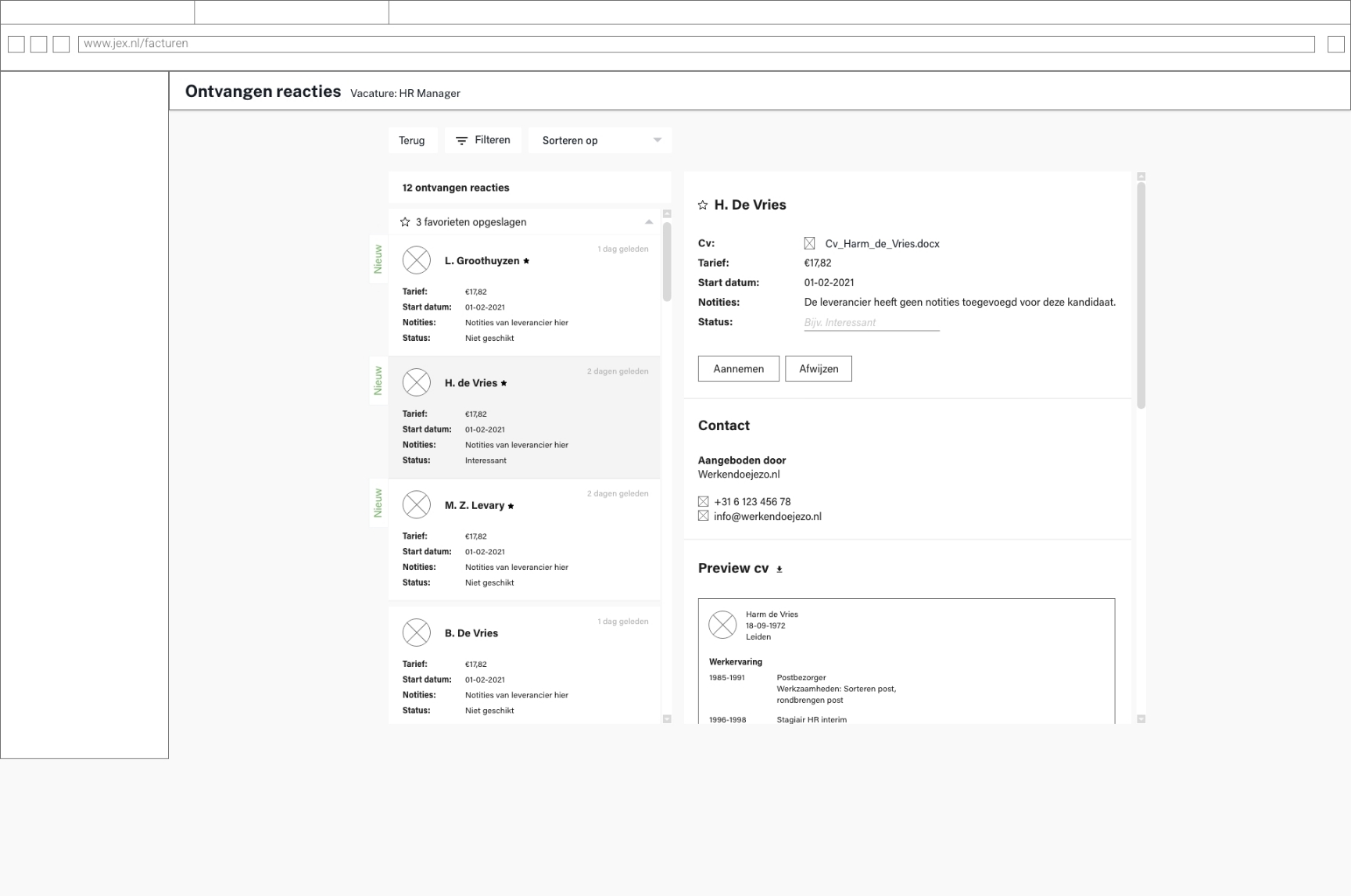
Task: Click Interessant status on H. de Vries card
Action: pos(486,461)
